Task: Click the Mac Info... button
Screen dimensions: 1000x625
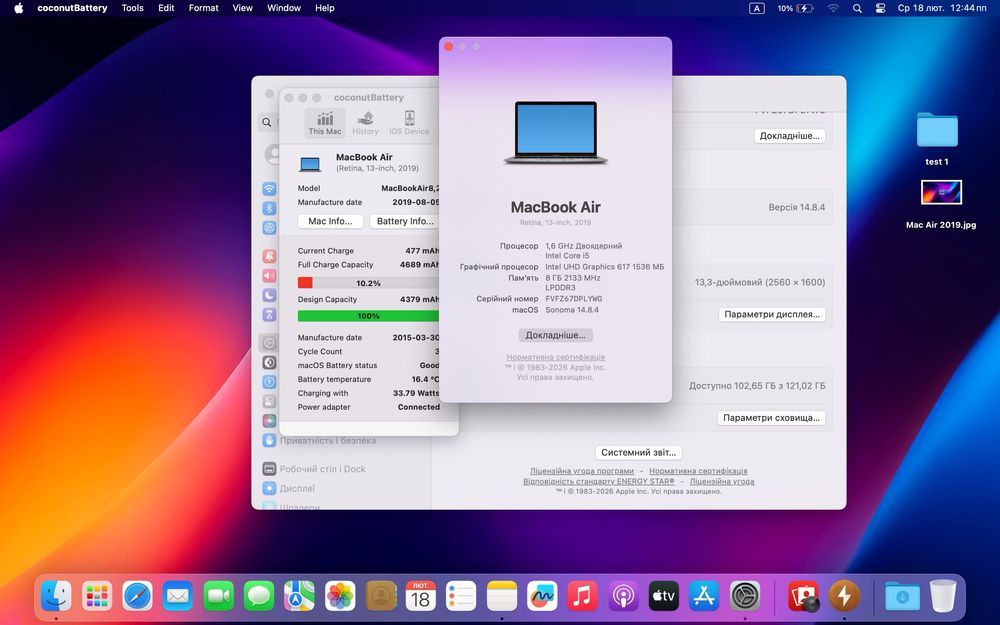Action: coord(330,221)
